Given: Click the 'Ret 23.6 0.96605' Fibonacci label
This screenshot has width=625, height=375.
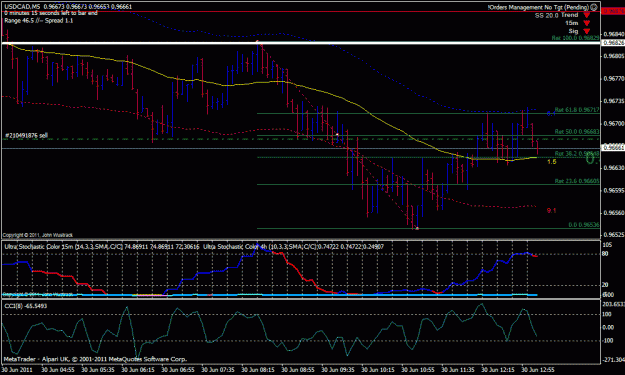Looking at the screenshot, I should [577, 181].
